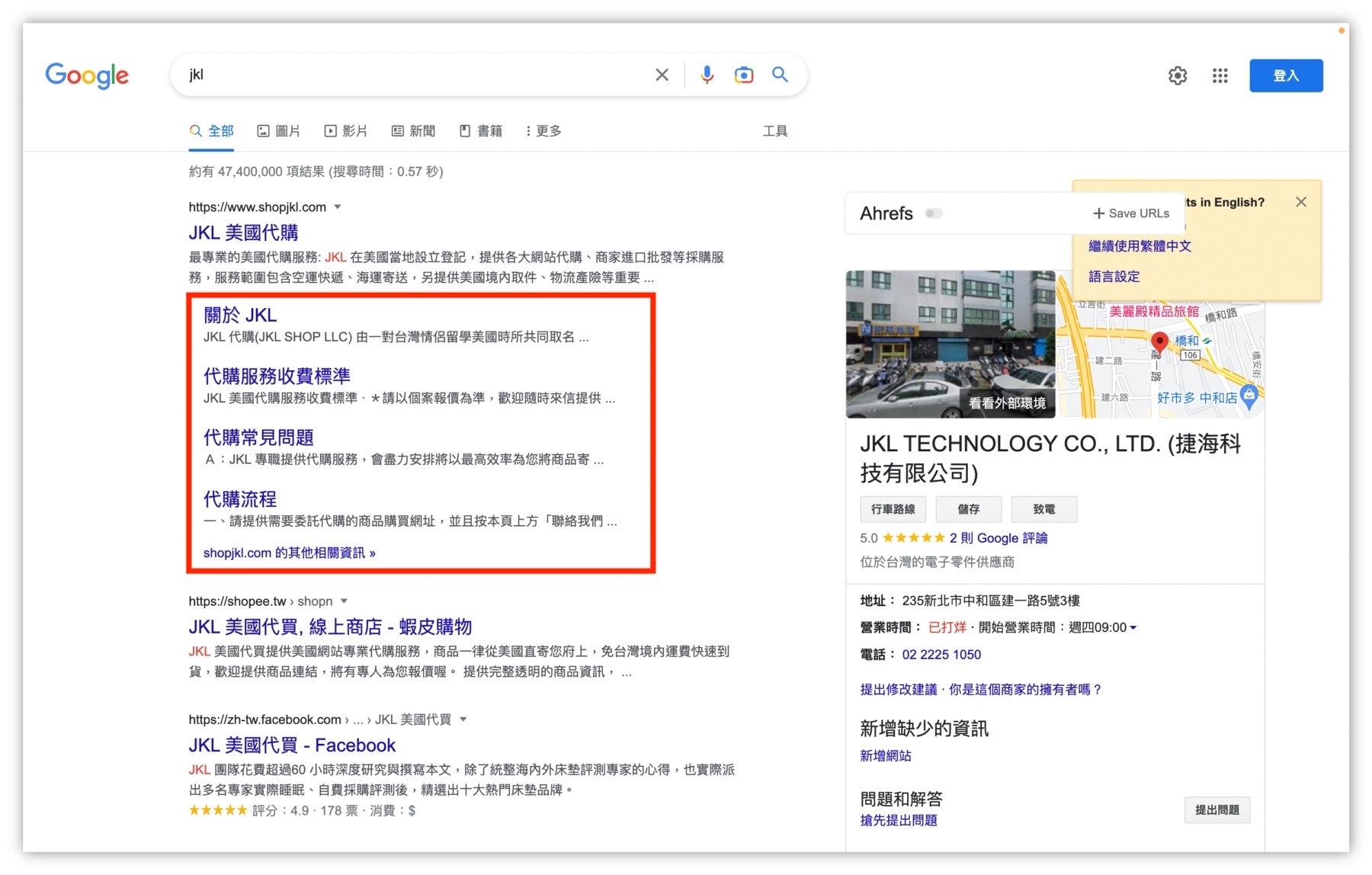Screen dimensions: 1372x875
Task: Switch to the 新聞 news tab
Action: click(414, 131)
